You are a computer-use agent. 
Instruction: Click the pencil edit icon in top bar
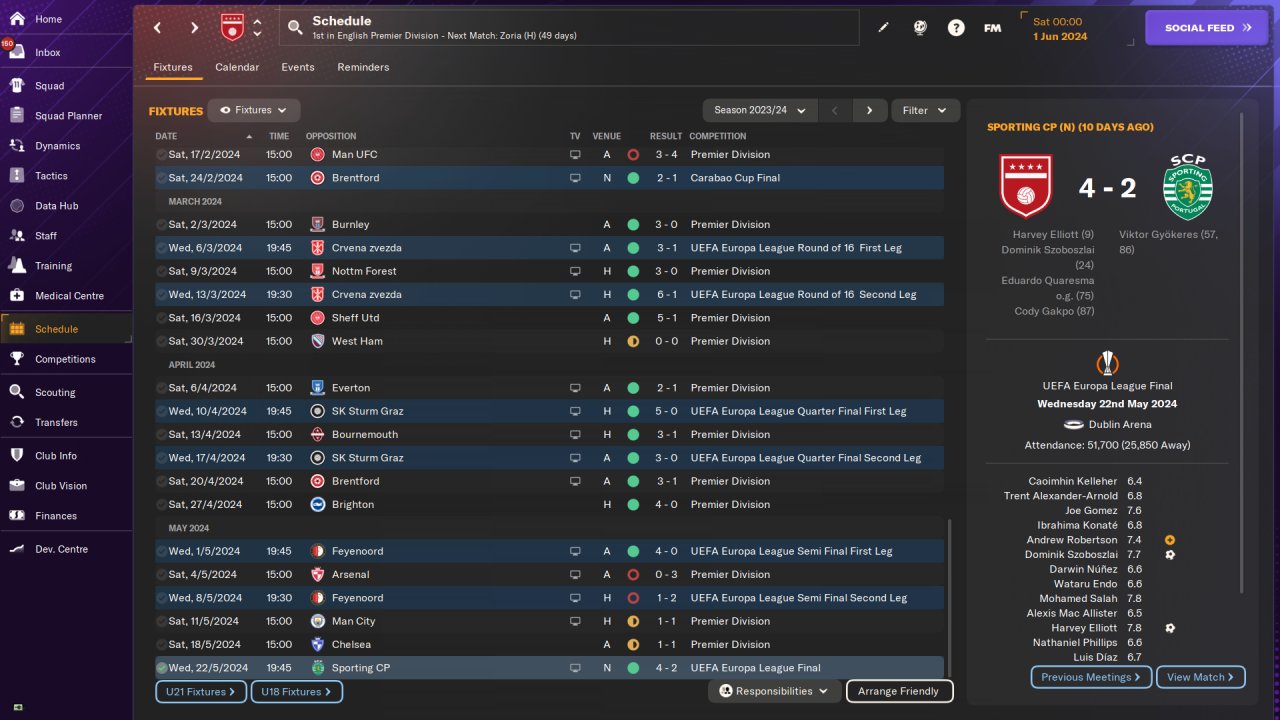(883, 28)
